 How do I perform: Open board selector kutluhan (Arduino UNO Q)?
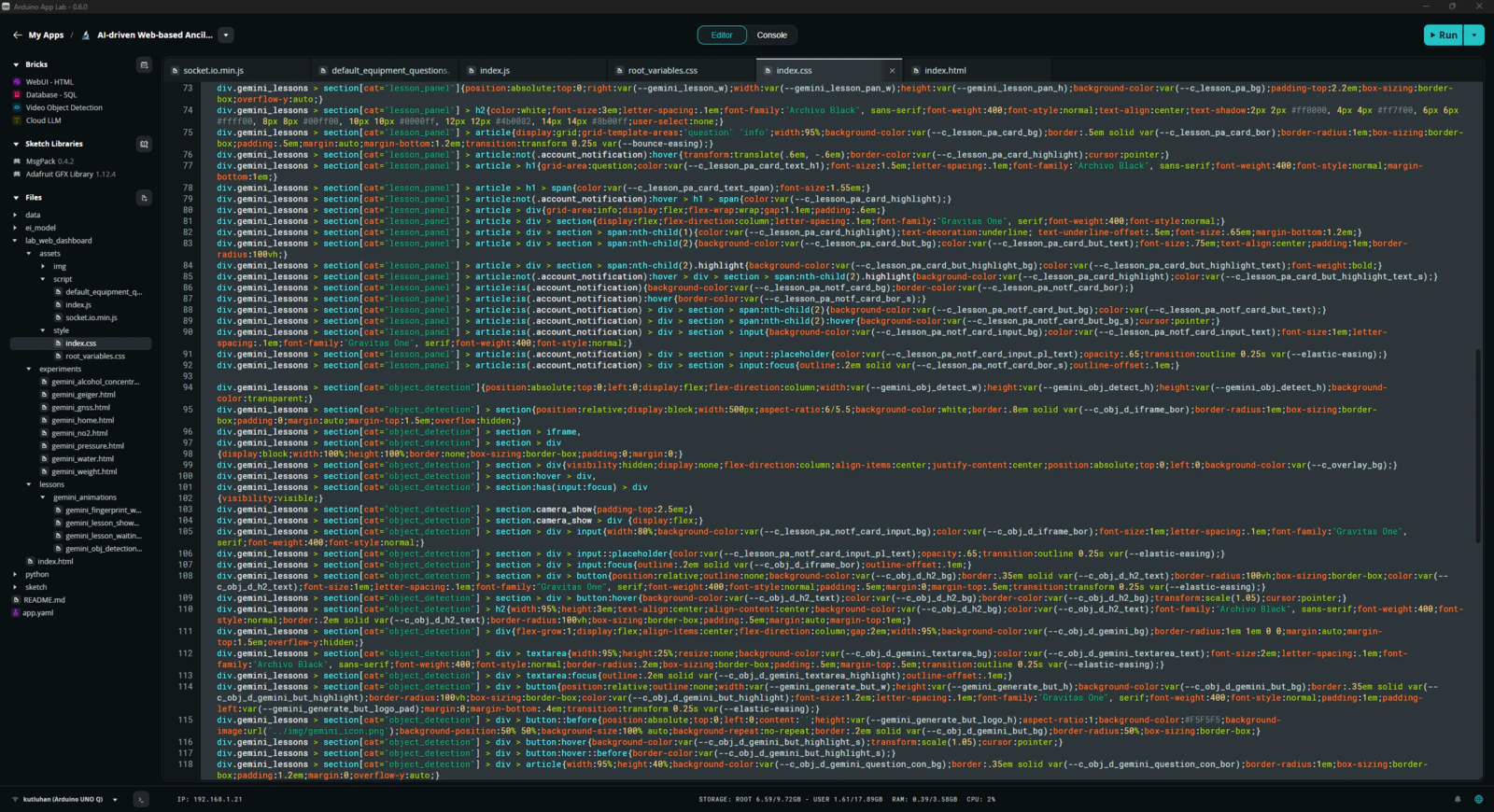coord(65,799)
